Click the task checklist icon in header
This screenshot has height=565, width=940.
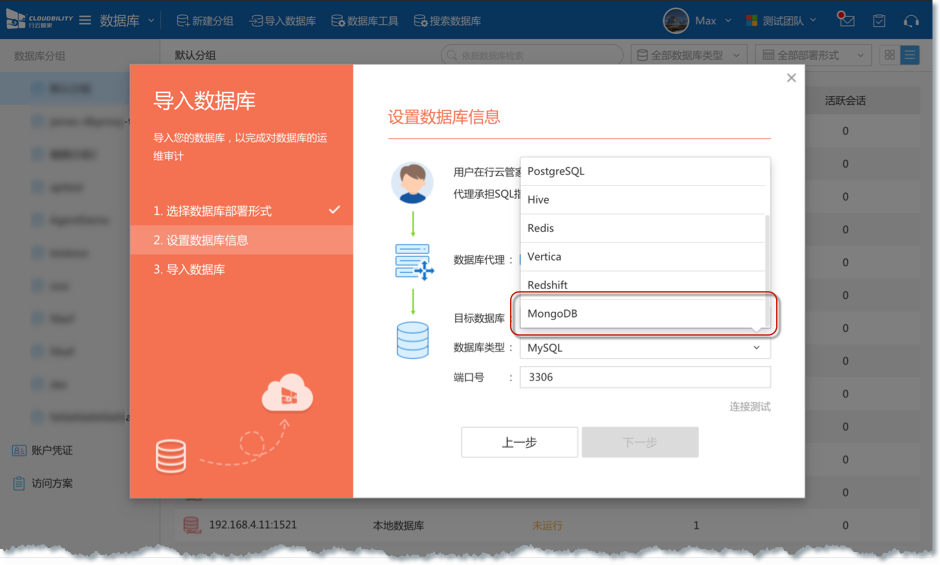pyautogui.click(x=879, y=21)
